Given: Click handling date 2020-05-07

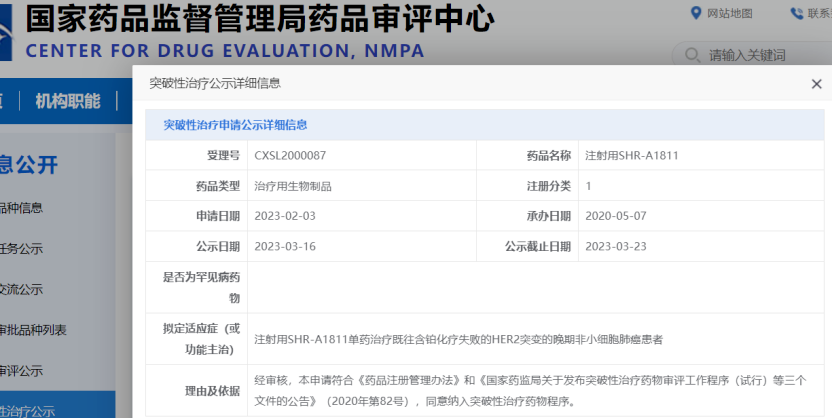Looking at the screenshot, I should (616, 216).
